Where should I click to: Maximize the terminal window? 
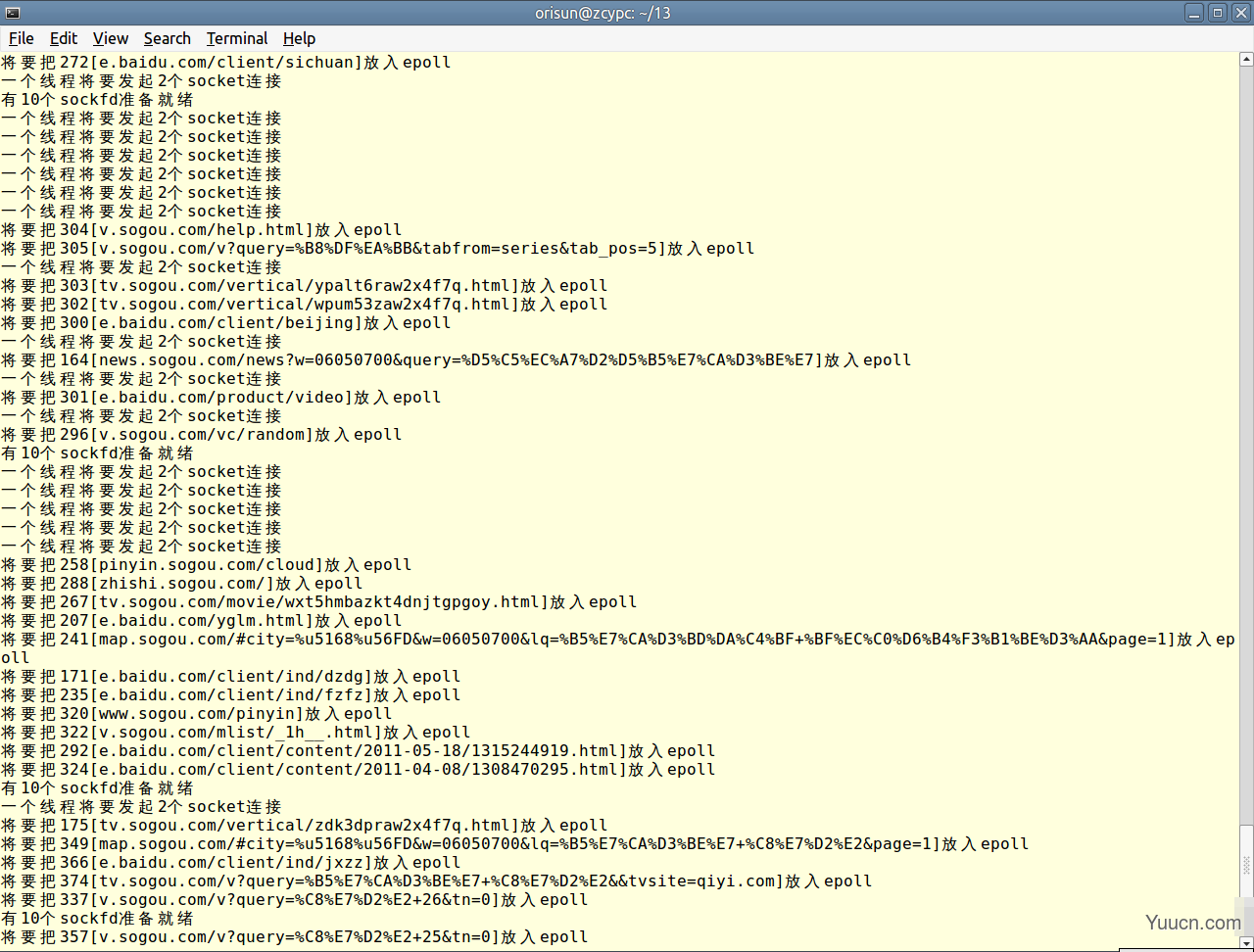1217,13
